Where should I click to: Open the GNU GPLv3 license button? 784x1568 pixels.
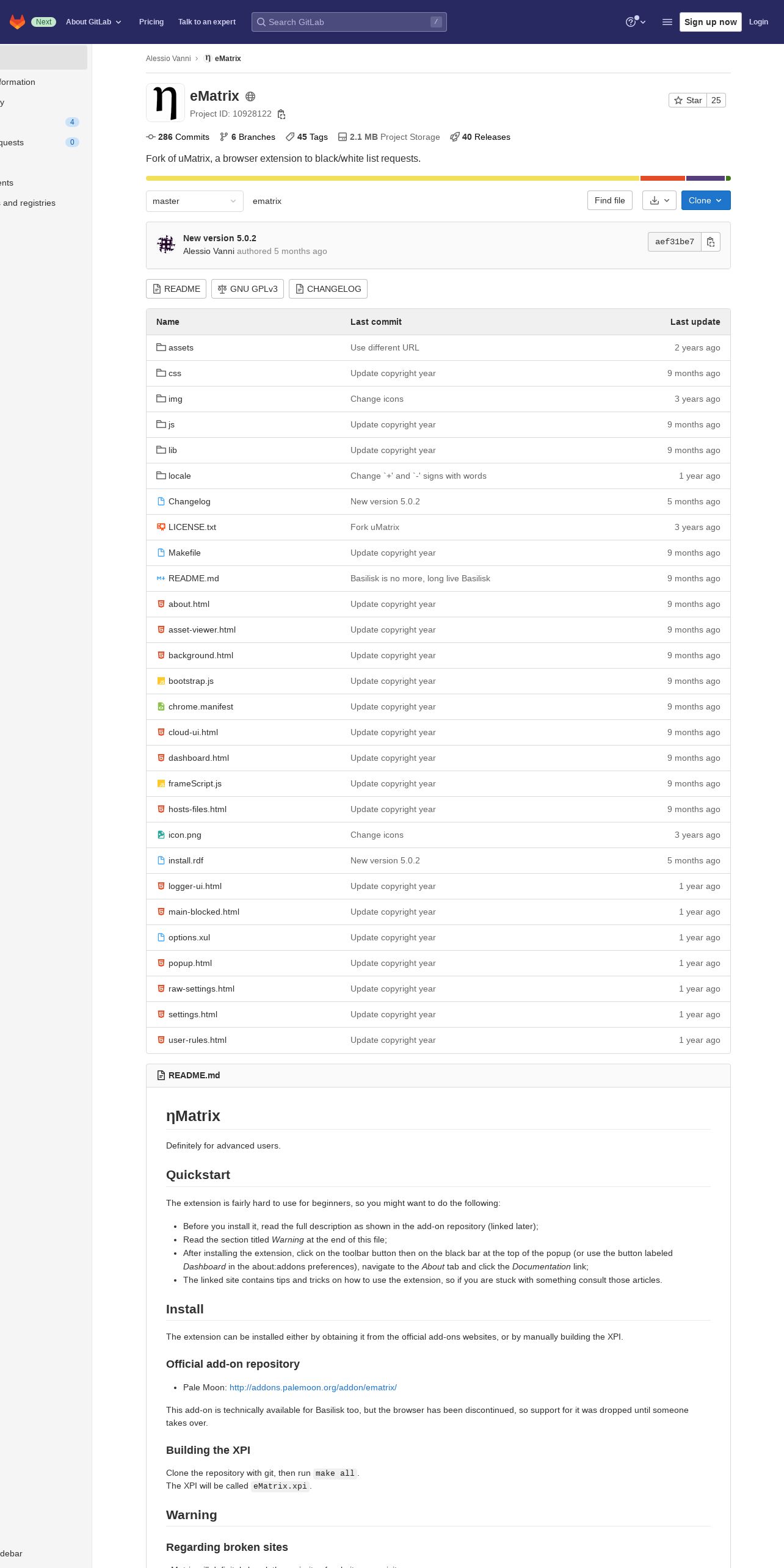tap(247, 289)
